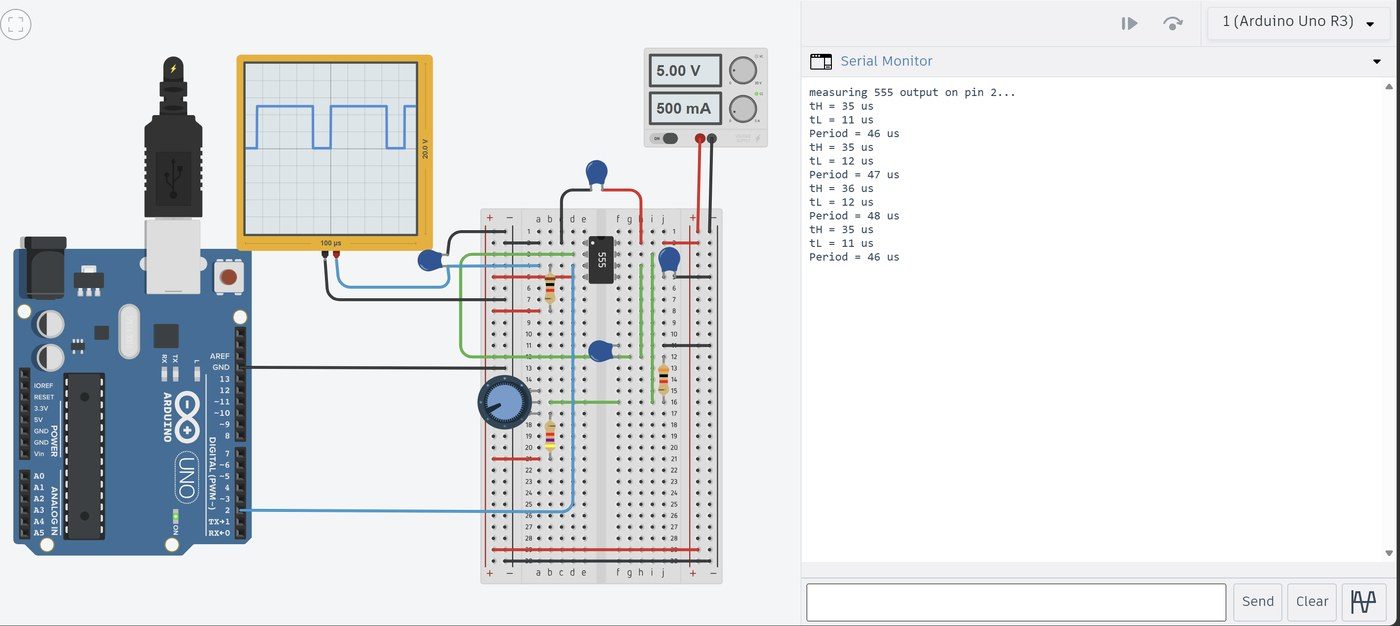The width and height of the screenshot is (1400, 626).
Task: Click the 'Period = 47 us' line
Action: pyautogui.click(x=854, y=174)
